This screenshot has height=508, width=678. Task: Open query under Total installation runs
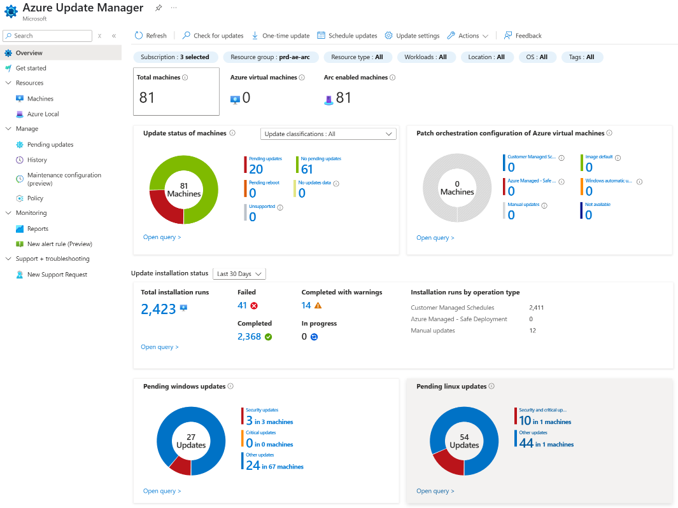click(x=159, y=347)
